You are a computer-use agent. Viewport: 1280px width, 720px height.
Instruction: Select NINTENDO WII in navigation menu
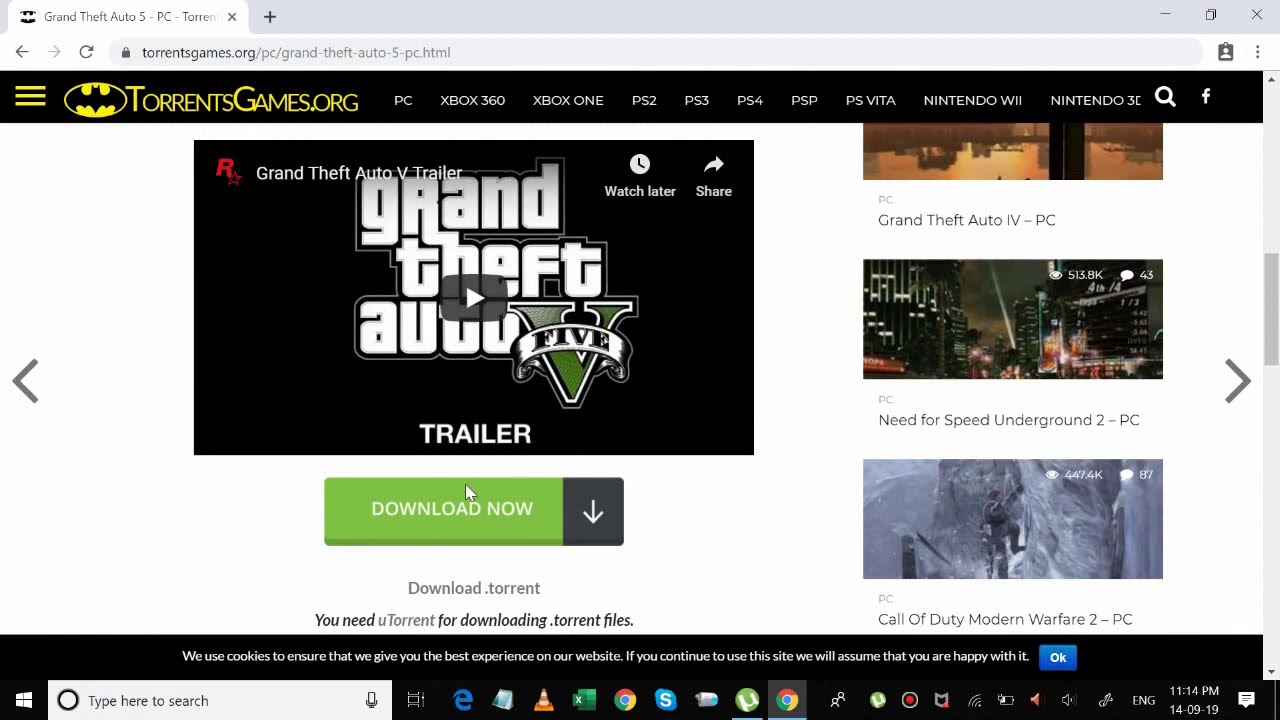972,100
